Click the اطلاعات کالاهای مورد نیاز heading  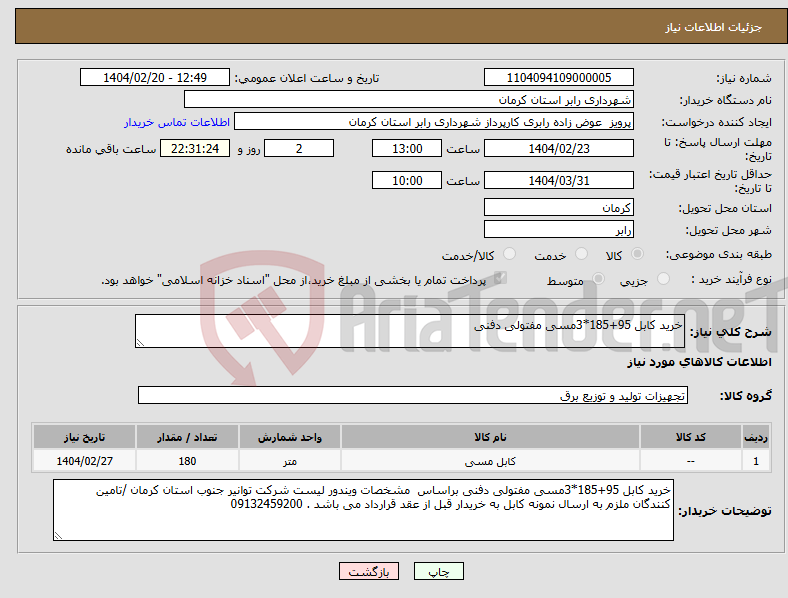pyautogui.click(x=699, y=362)
